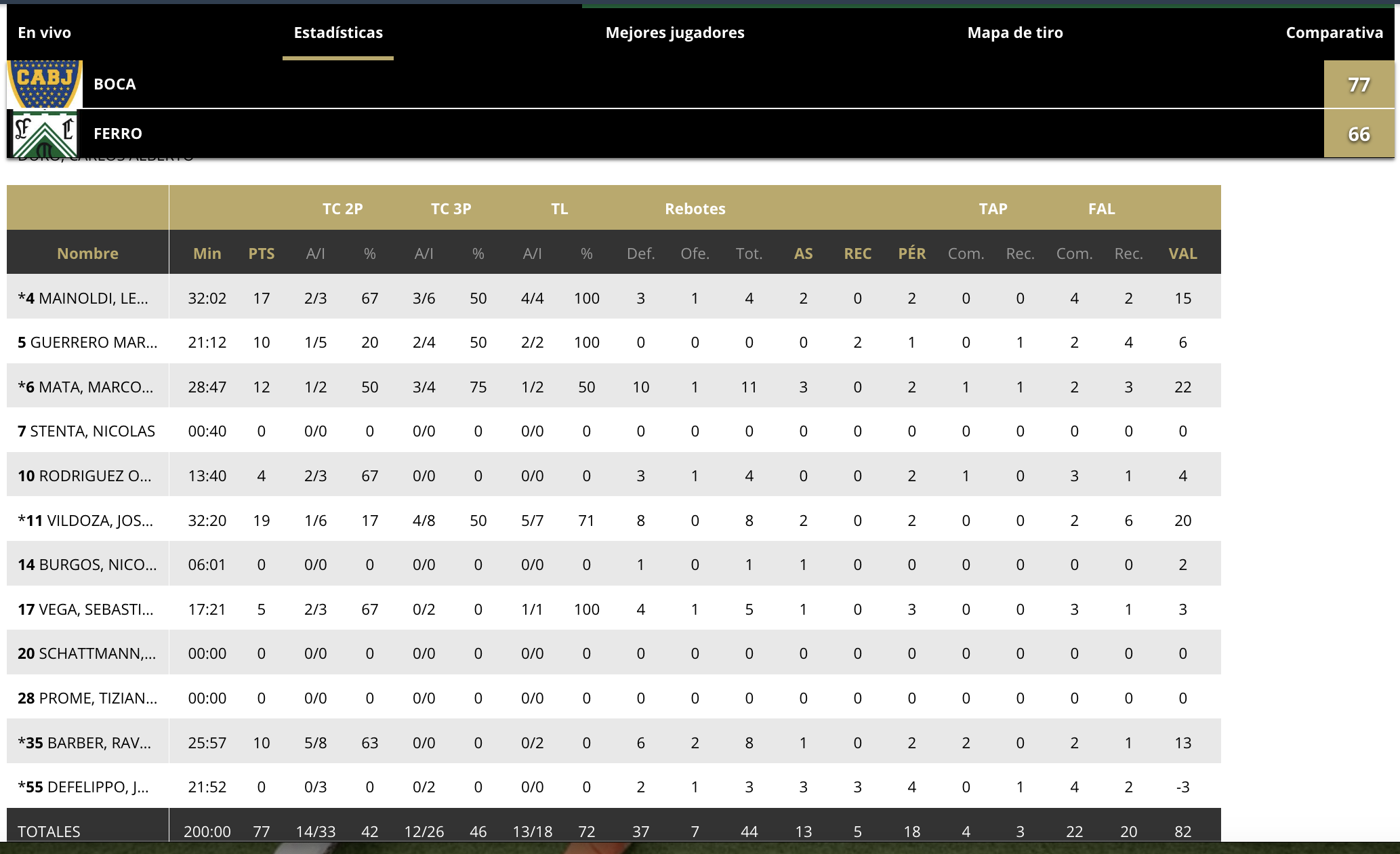Screen dimensions: 1400x854
Task: Click player 35 BARBER name
Action: click(x=84, y=743)
